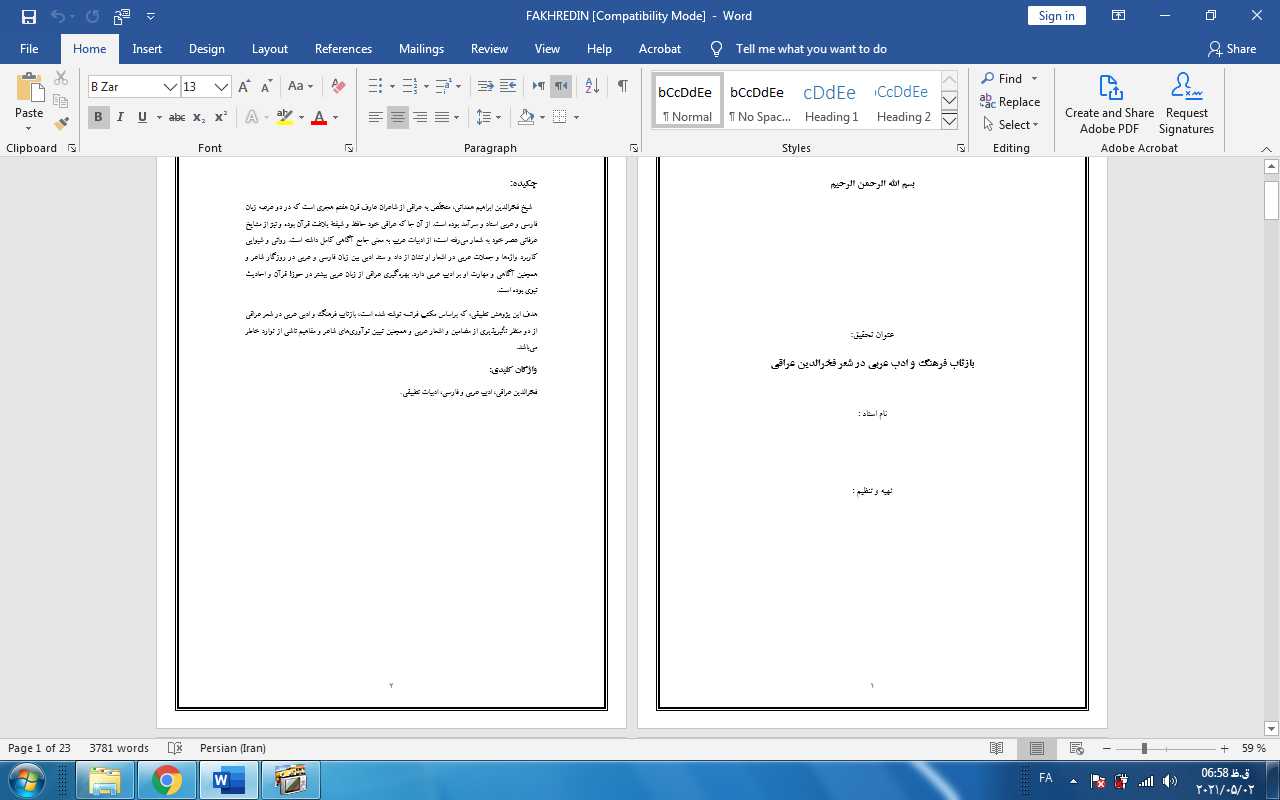Click the Sign in button
The image size is (1280, 800).
click(1056, 16)
